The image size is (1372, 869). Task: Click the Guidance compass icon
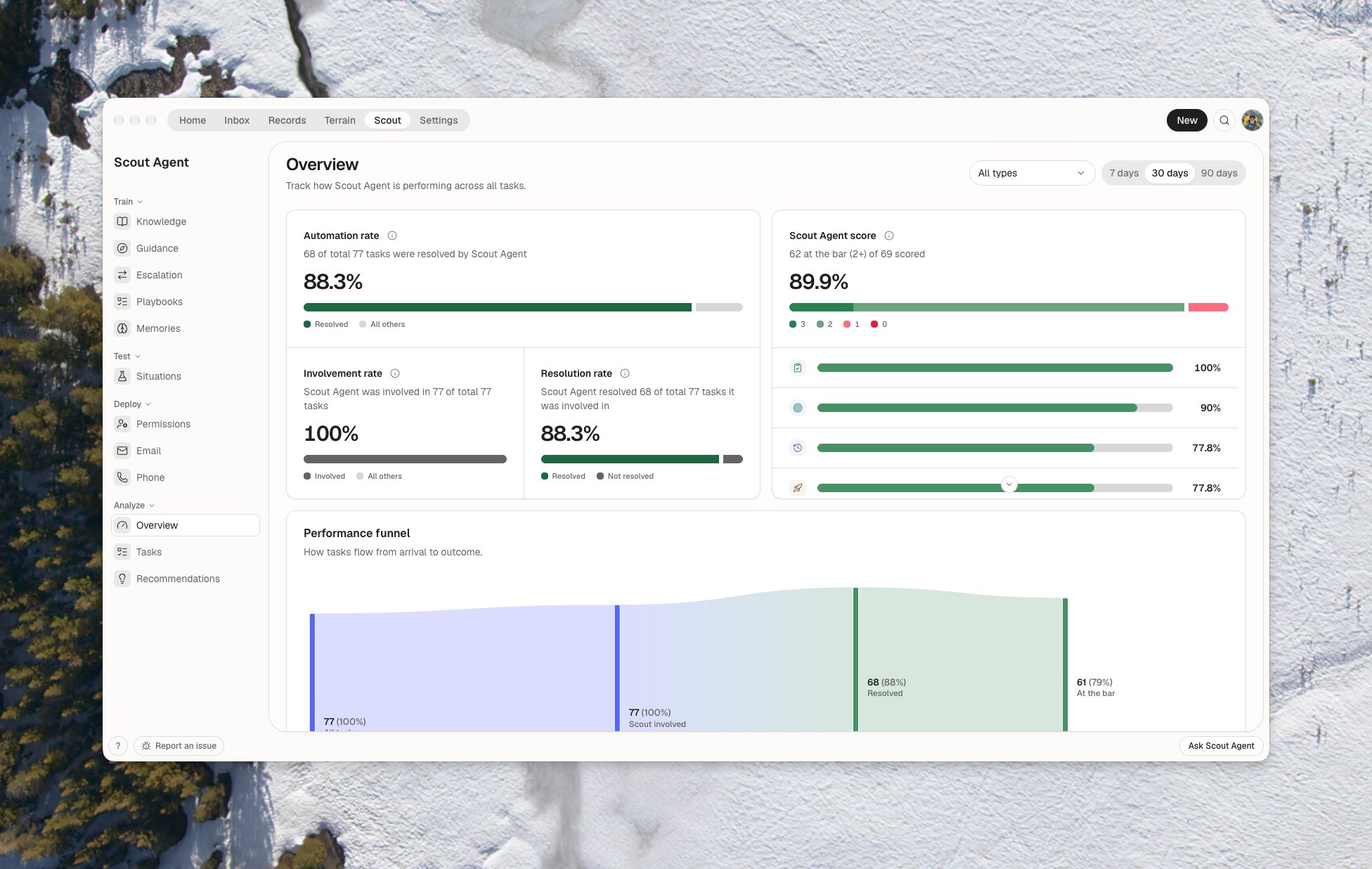point(122,248)
